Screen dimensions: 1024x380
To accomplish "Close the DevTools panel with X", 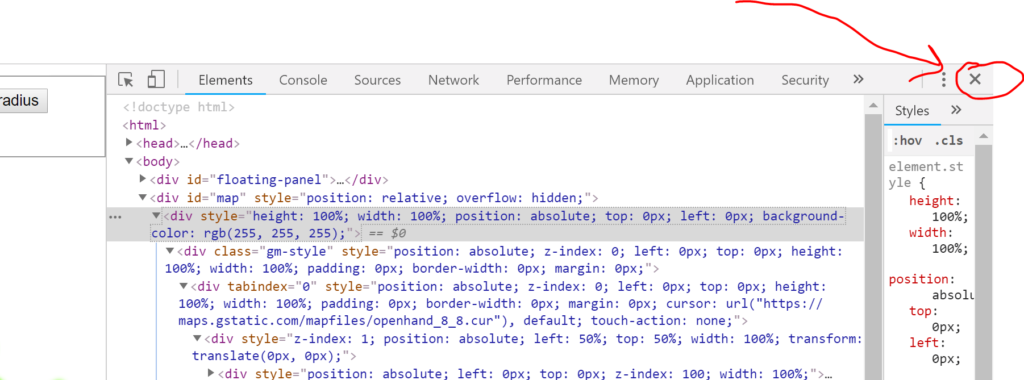I will pyautogui.click(x=975, y=80).
